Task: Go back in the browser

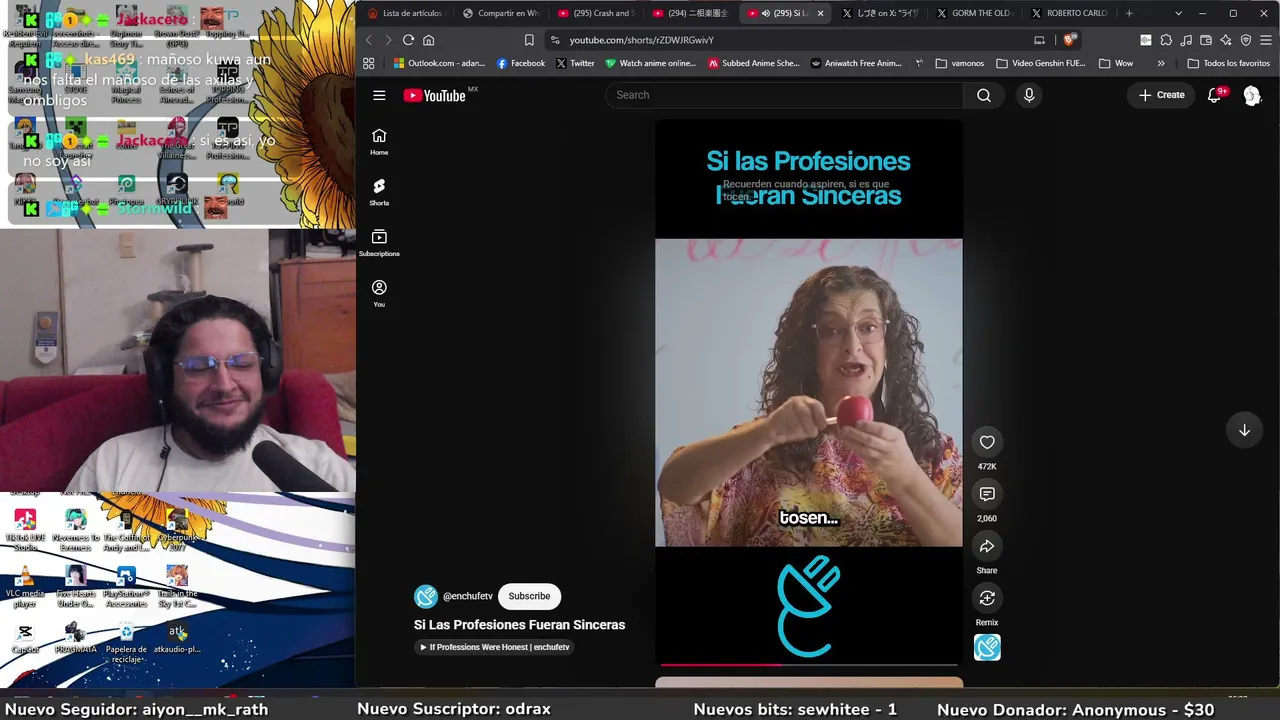Action: [369, 40]
